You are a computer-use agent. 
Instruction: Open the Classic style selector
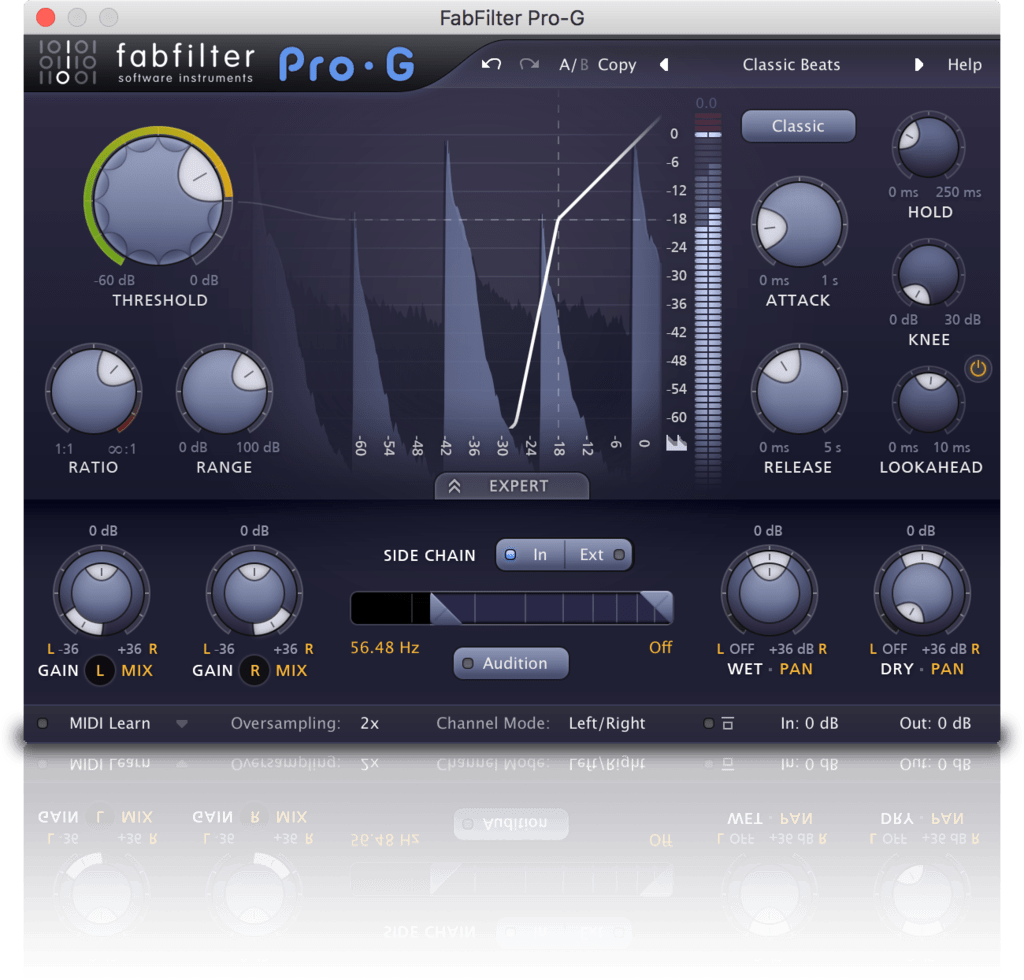pyautogui.click(x=798, y=126)
